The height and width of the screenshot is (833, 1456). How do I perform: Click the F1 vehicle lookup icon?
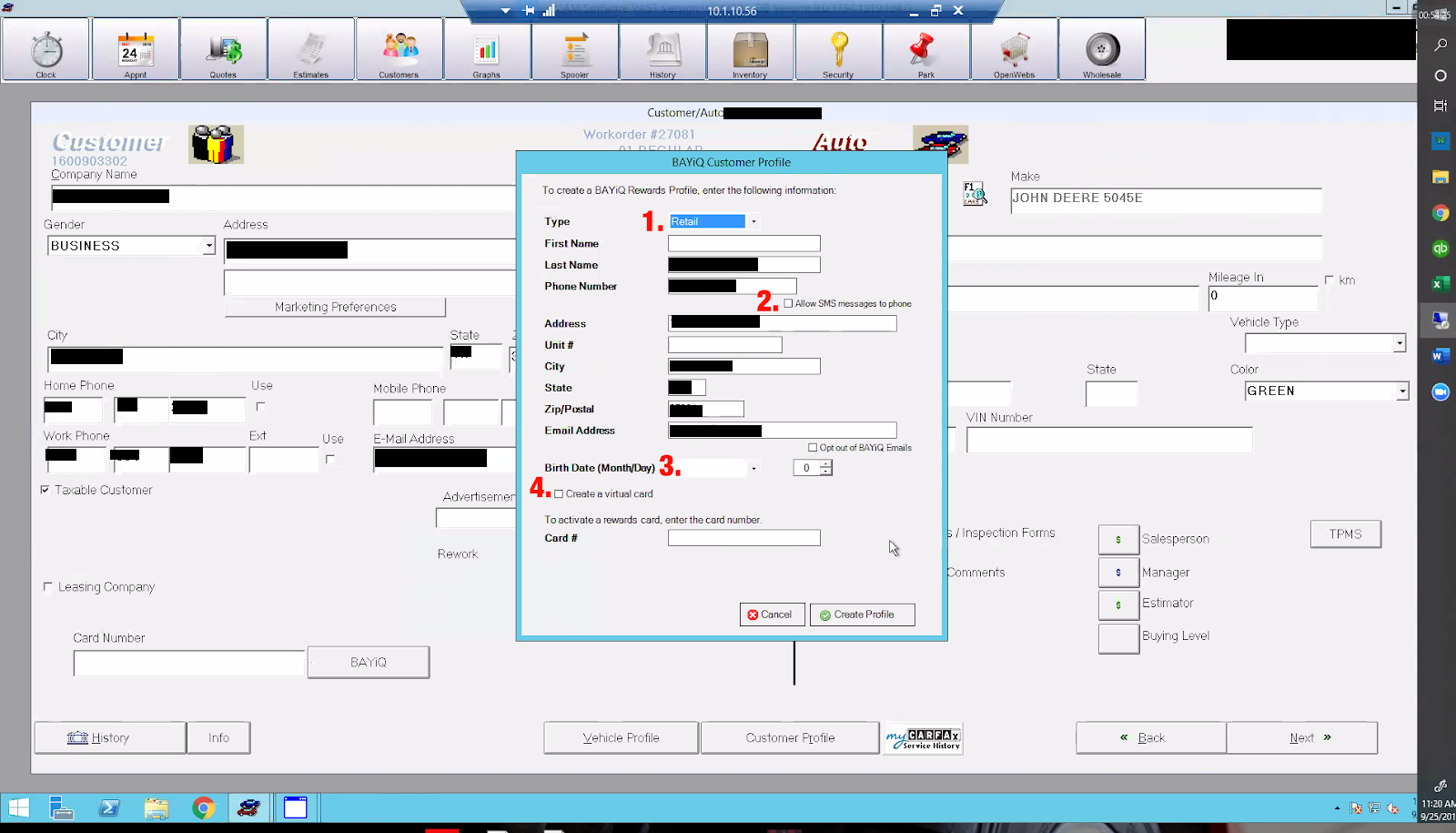(975, 193)
